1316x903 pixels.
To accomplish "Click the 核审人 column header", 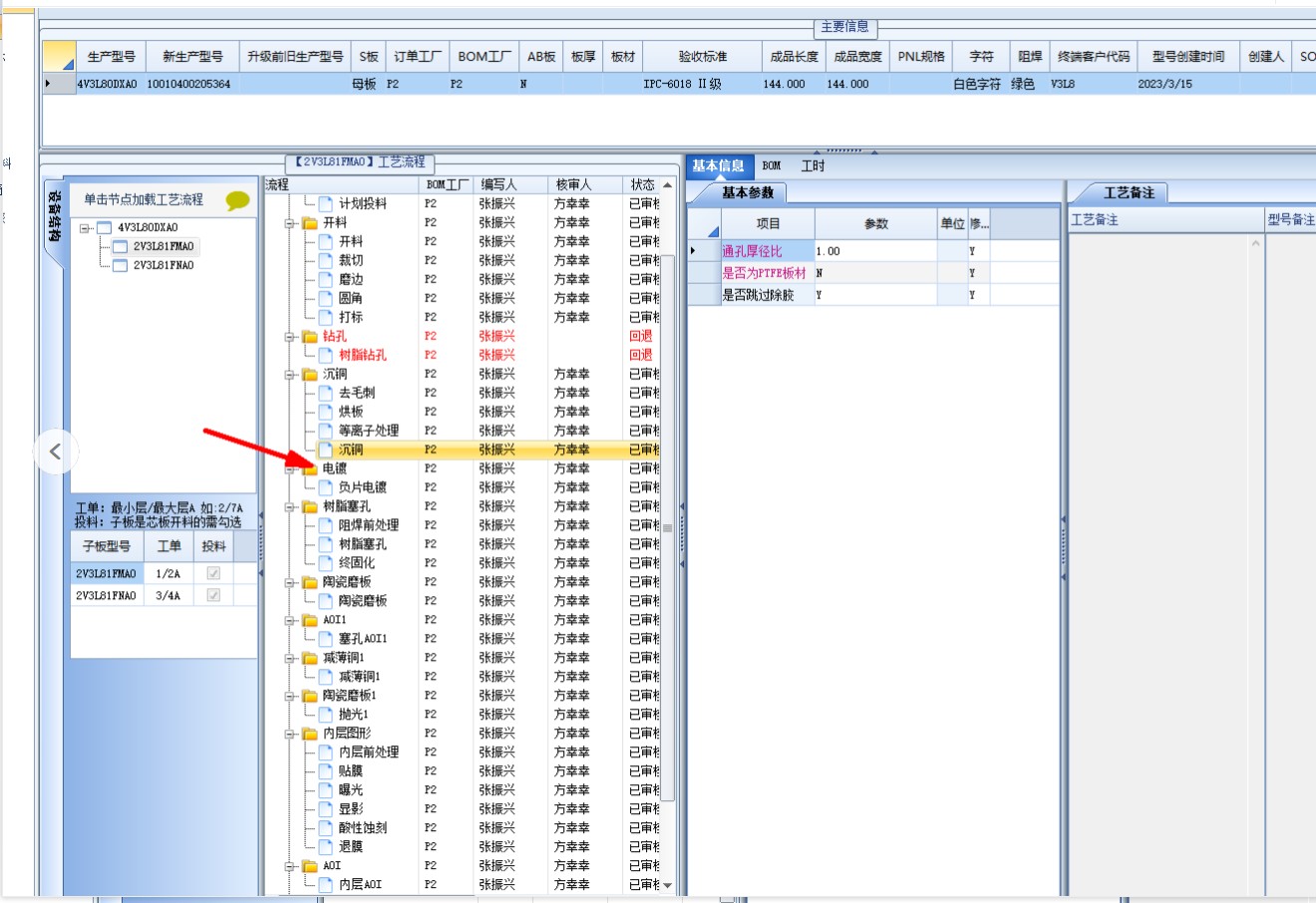I will click(585, 184).
